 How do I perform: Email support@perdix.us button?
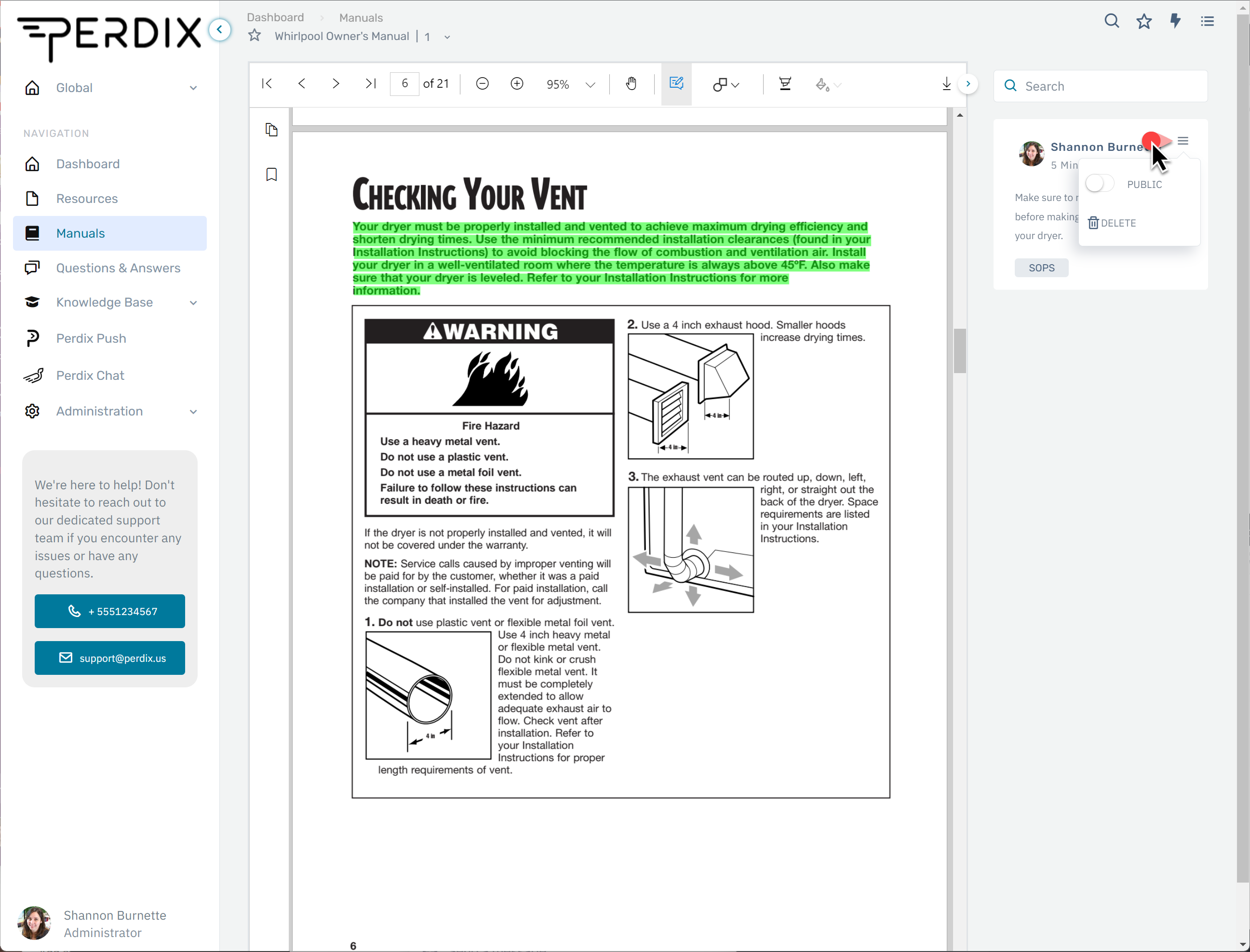[110, 658]
